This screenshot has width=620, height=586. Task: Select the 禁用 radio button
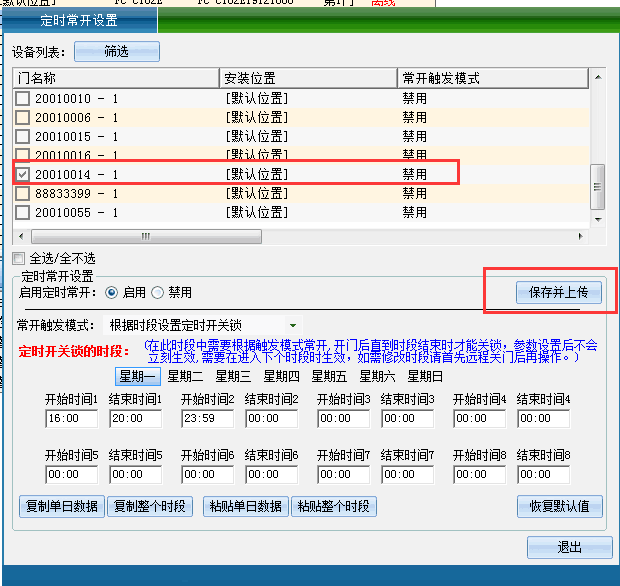click(x=157, y=292)
